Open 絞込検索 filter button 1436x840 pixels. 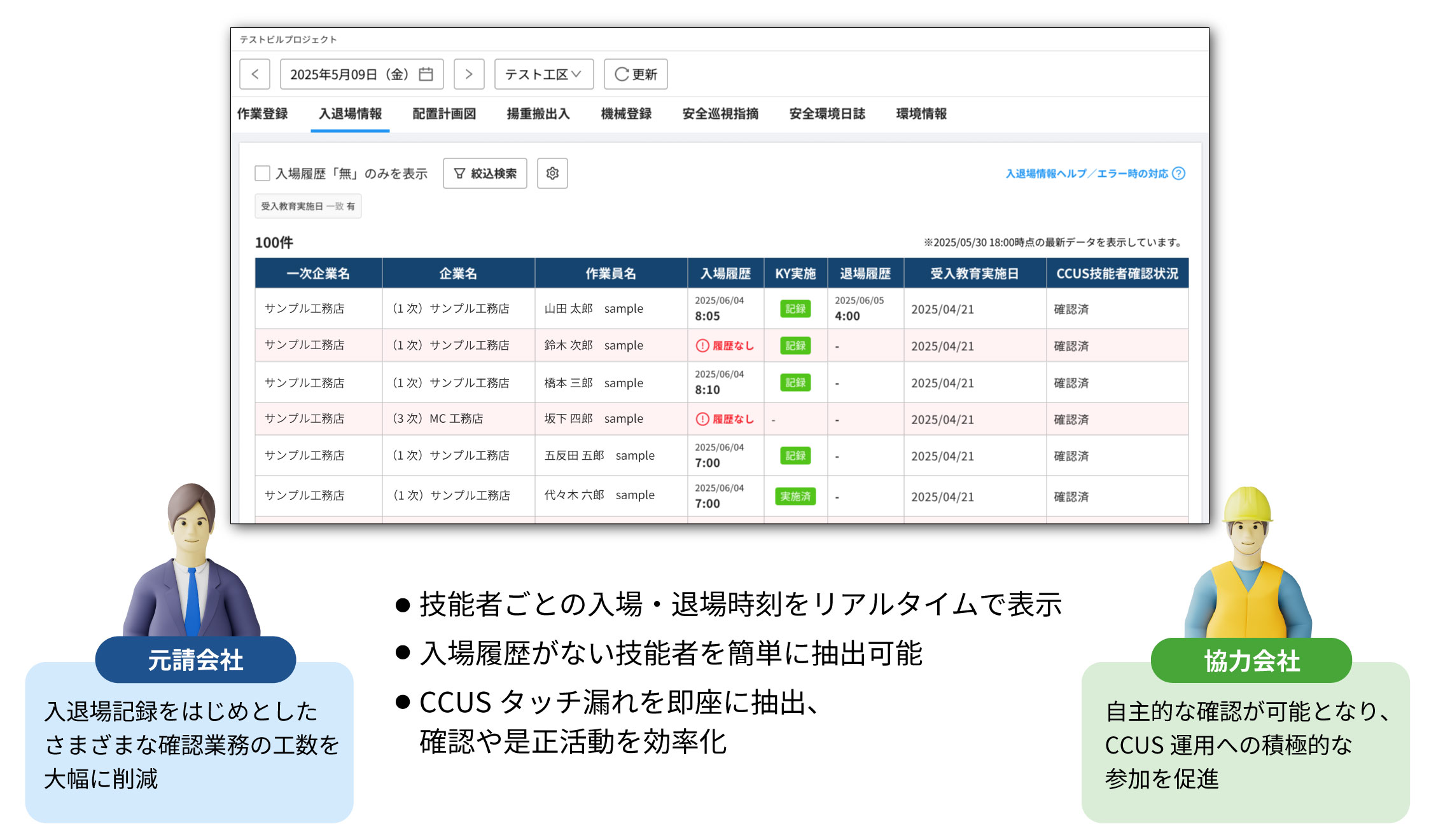[x=485, y=174]
